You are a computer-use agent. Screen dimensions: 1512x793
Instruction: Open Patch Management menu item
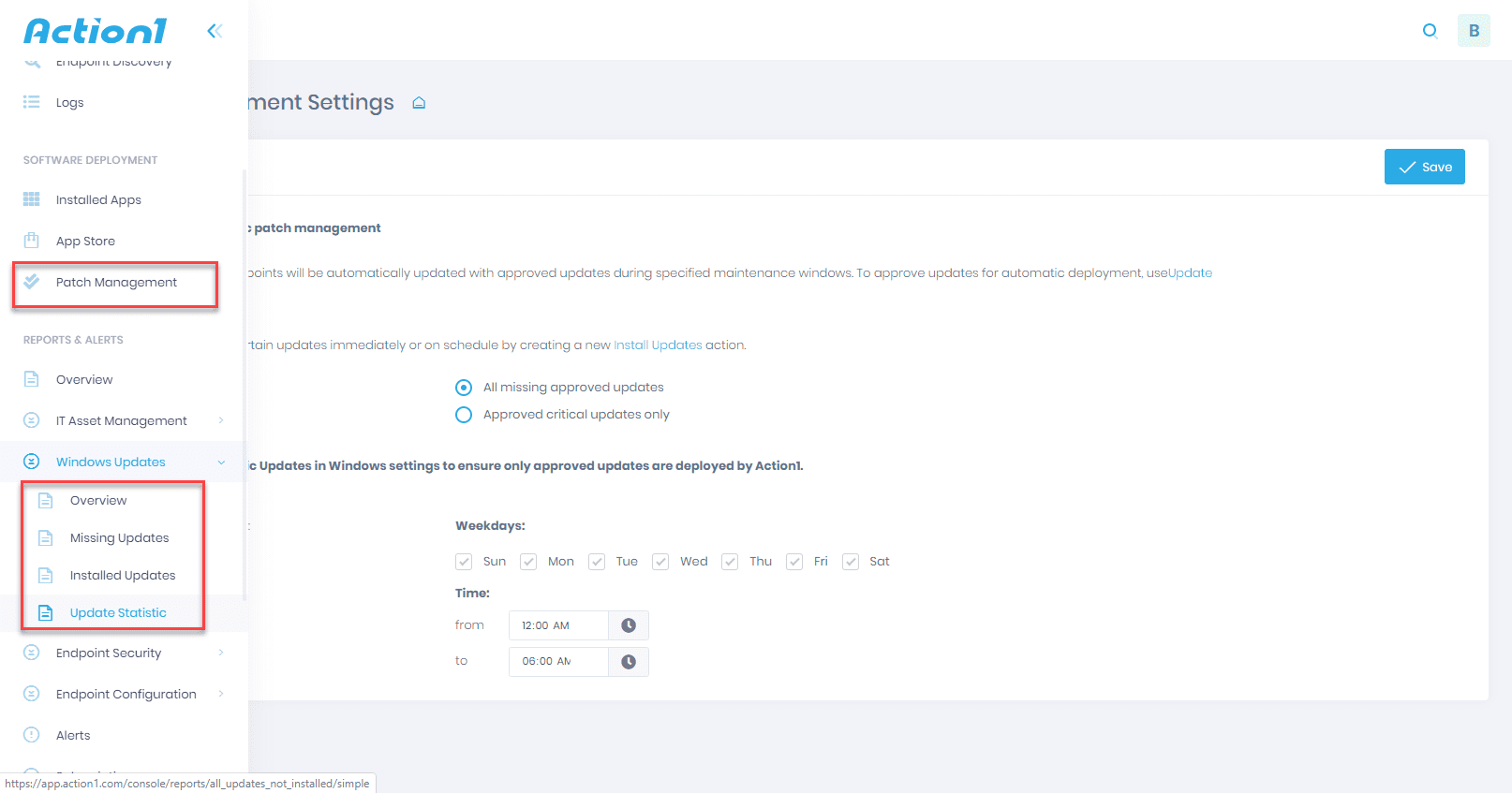point(116,283)
